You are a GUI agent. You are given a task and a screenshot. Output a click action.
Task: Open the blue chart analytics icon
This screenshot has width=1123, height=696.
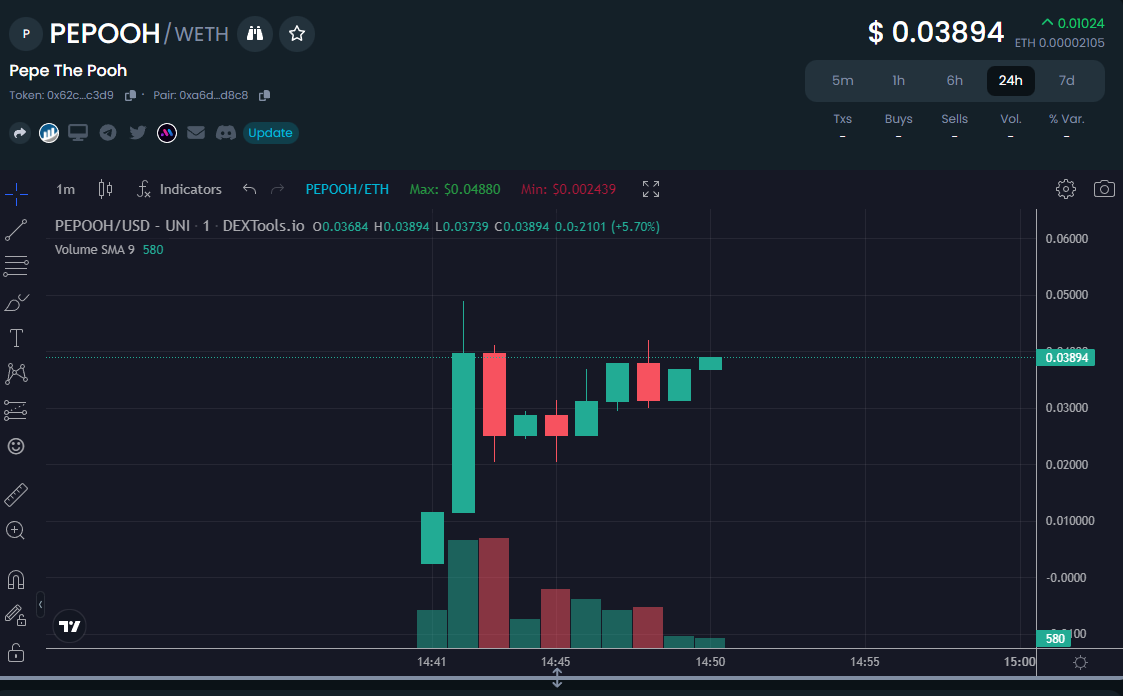(x=49, y=132)
